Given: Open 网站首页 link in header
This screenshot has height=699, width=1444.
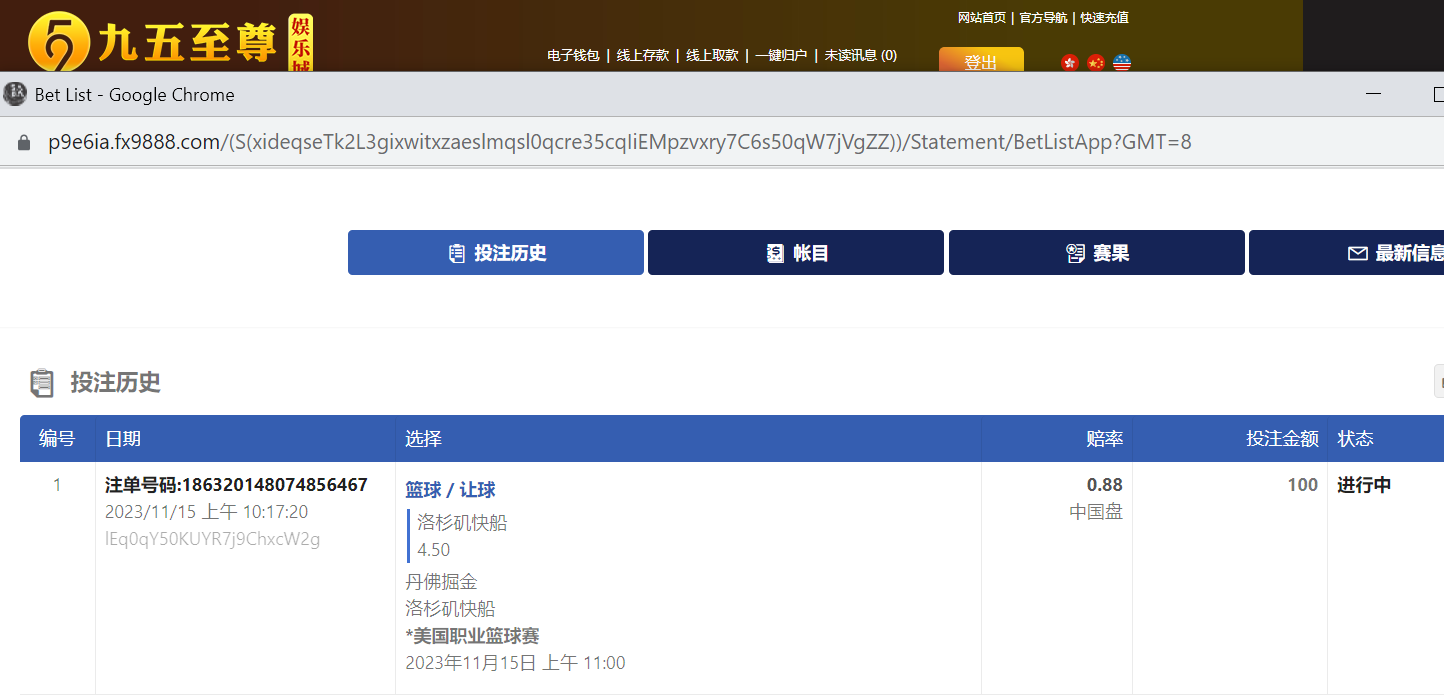Looking at the screenshot, I should point(982,18).
